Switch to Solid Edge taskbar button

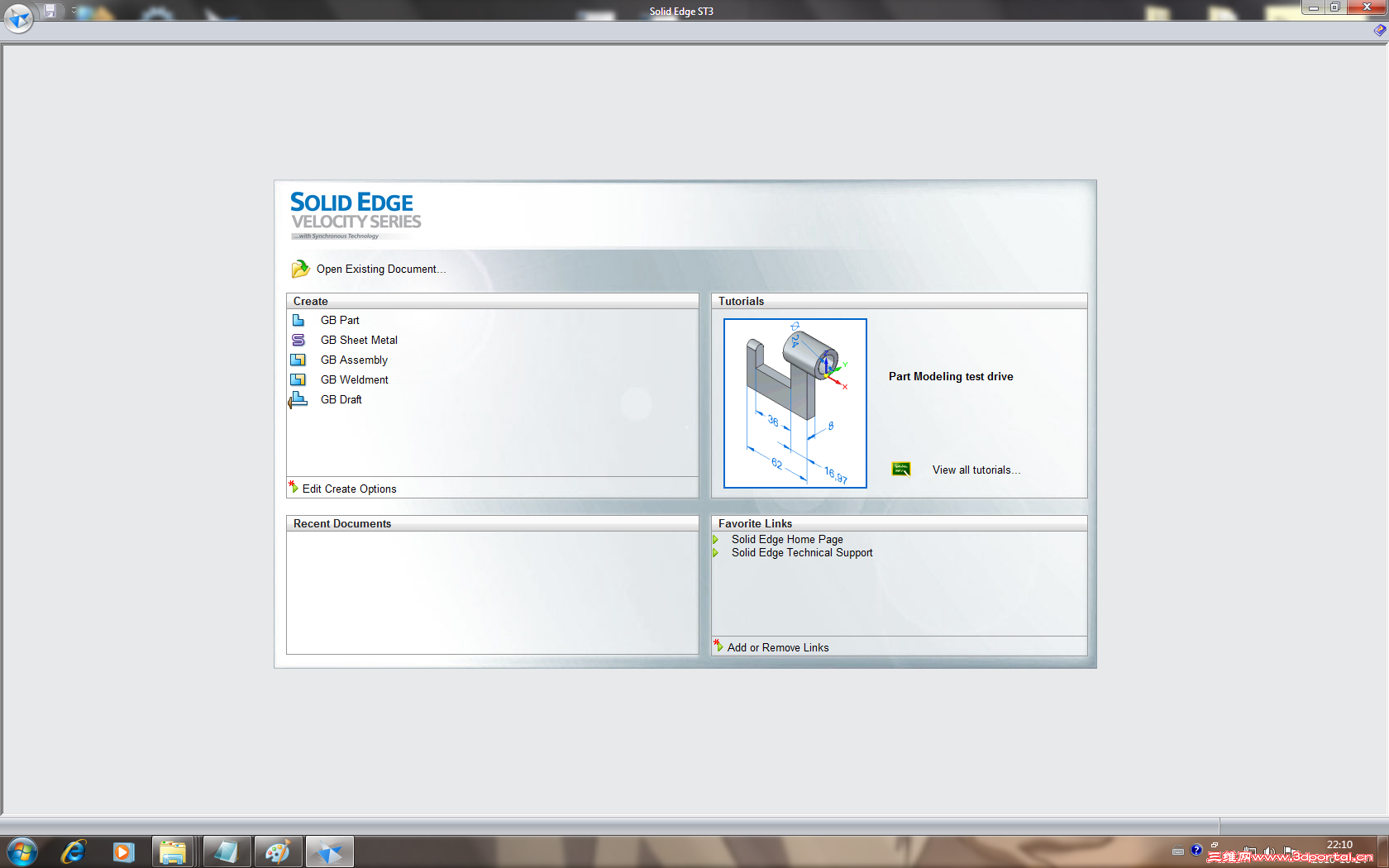pyautogui.click(x=329, y=851)
